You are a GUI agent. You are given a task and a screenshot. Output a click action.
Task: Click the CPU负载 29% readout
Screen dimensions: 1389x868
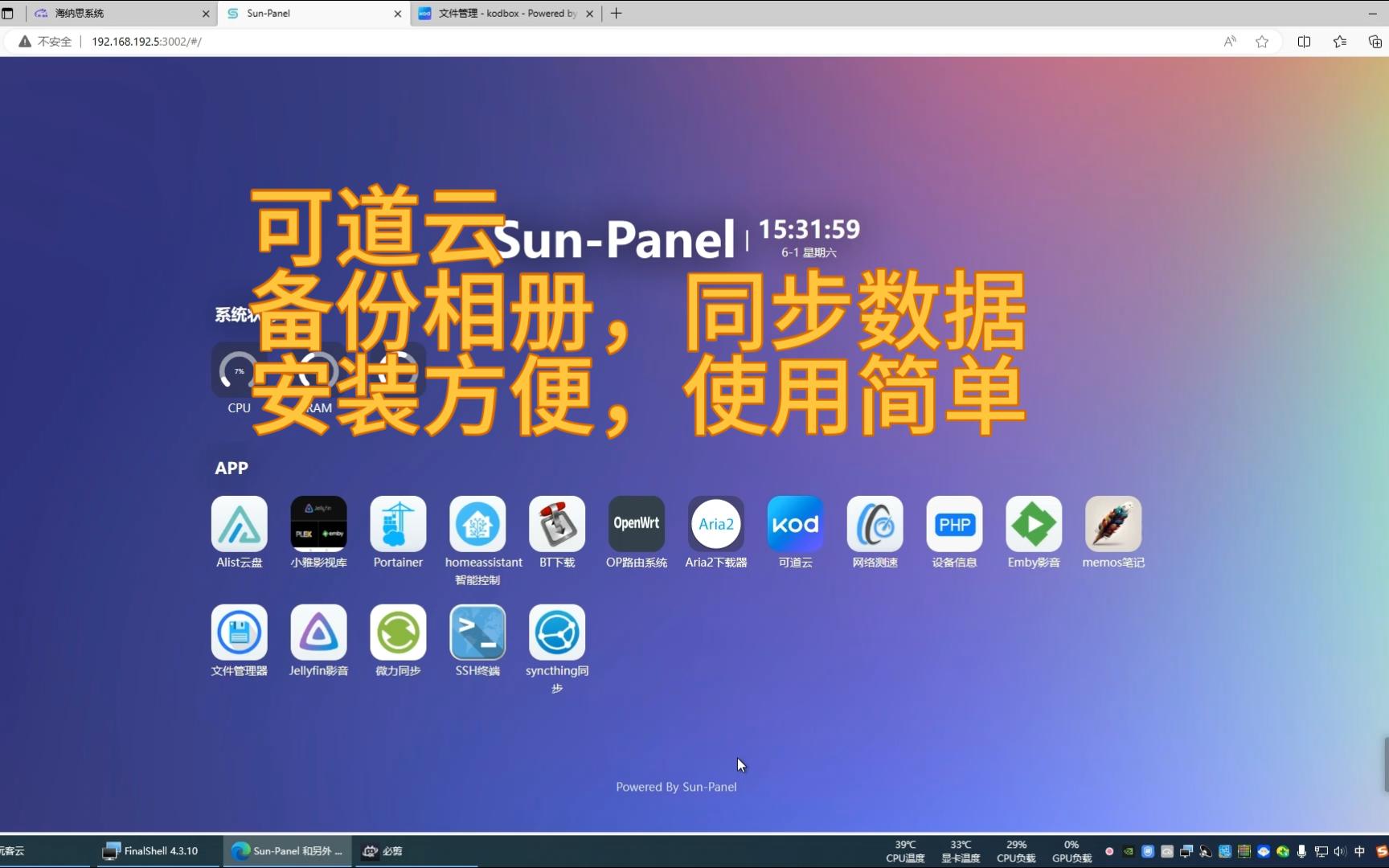pos(1016,851)
